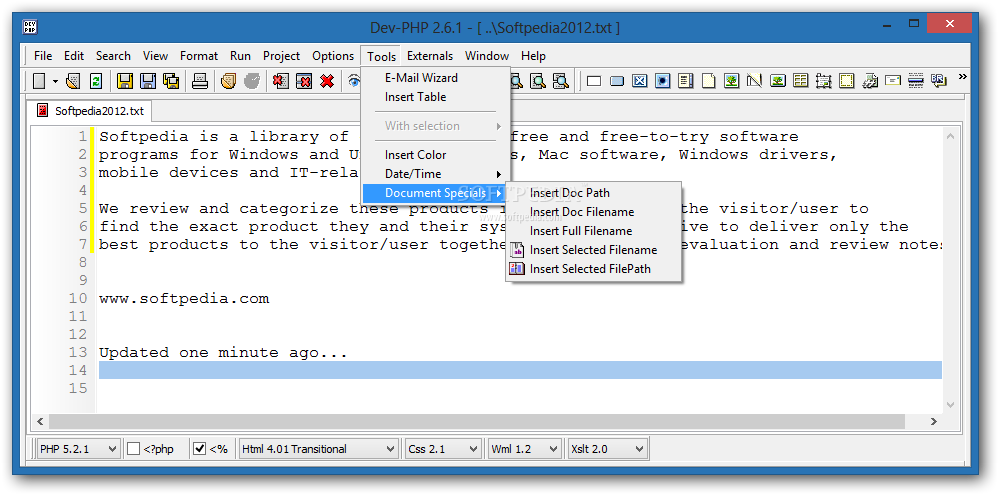Viewport: 999px width, 495px height.
Task: Click the dashed yellow selection box icon
Action: point(846,81)
